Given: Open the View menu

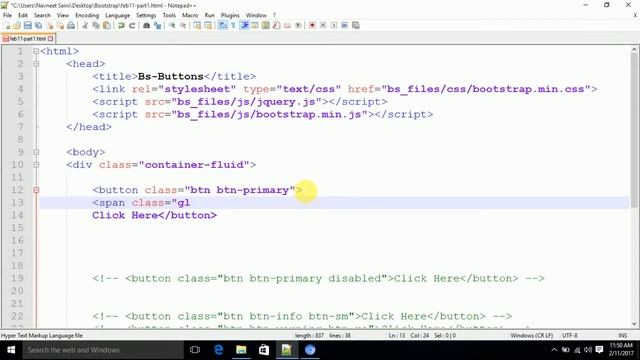Looking at the screenshot, I should (63, 15).
